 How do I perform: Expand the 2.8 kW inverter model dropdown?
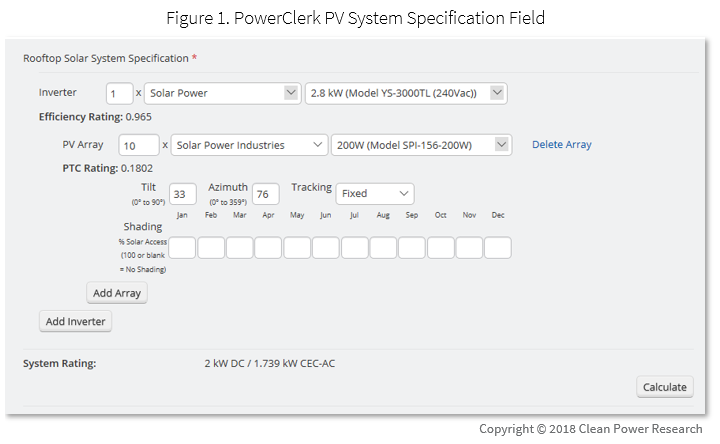tap(406, 93)
